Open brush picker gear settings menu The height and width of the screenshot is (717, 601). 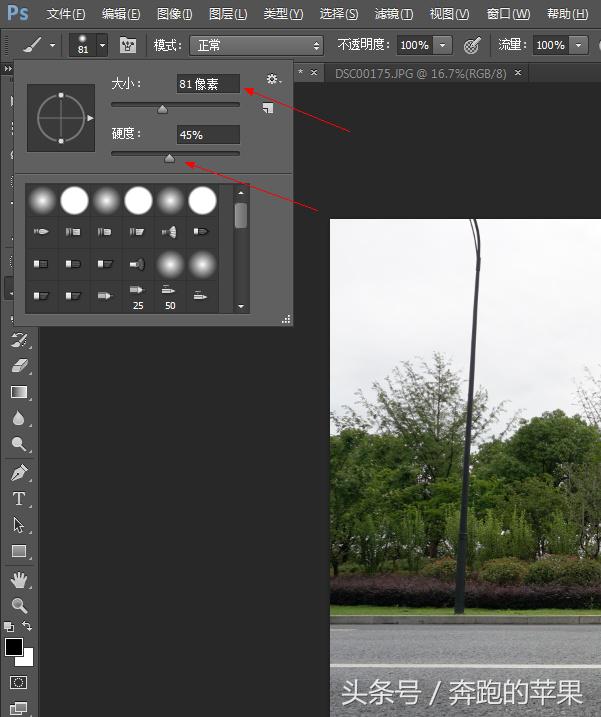(273, 80)
